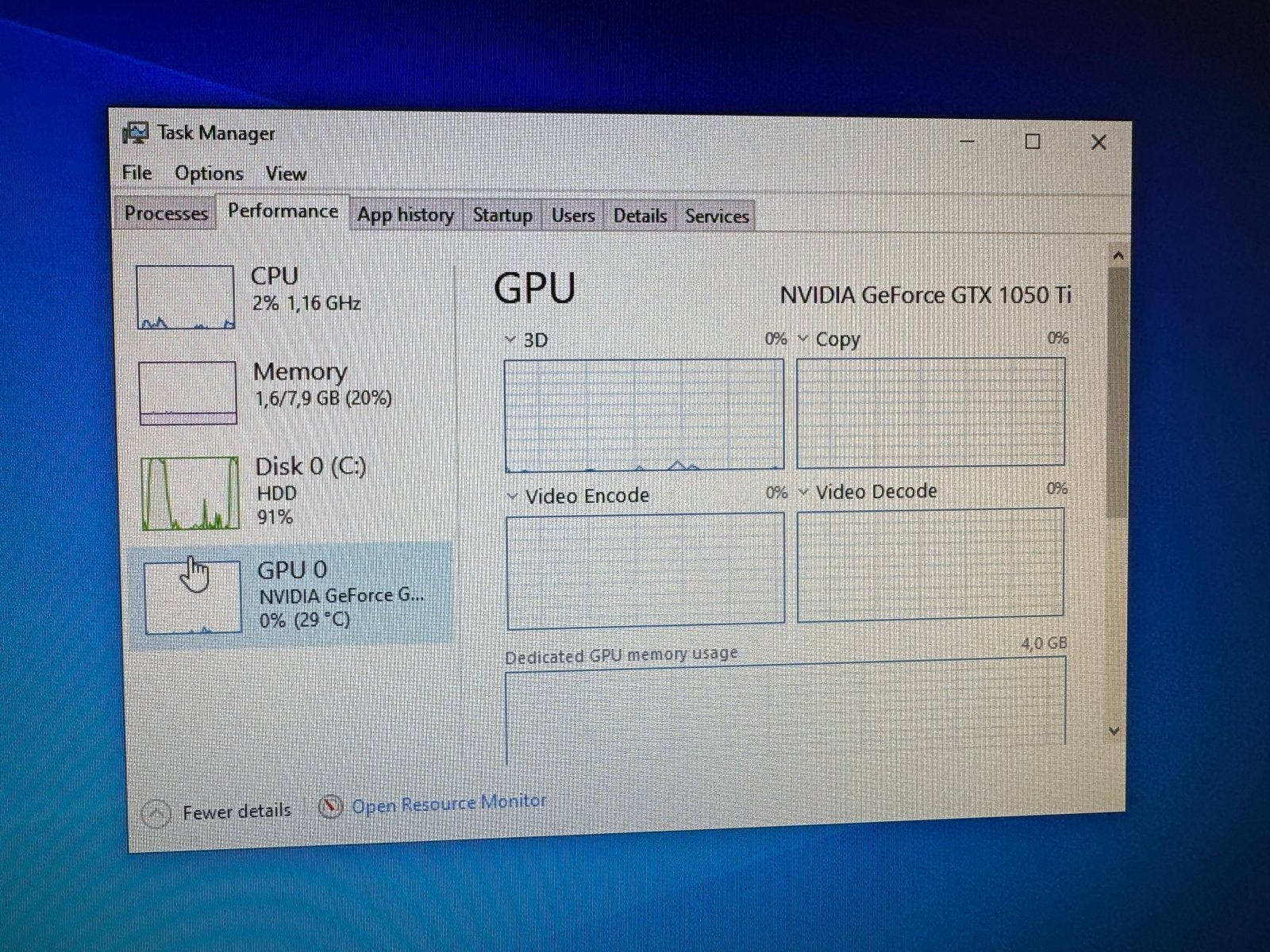Close the Task Manager window
Image resolution: width=1270 pixels, height=952 pixels.
click(1099, 143)
